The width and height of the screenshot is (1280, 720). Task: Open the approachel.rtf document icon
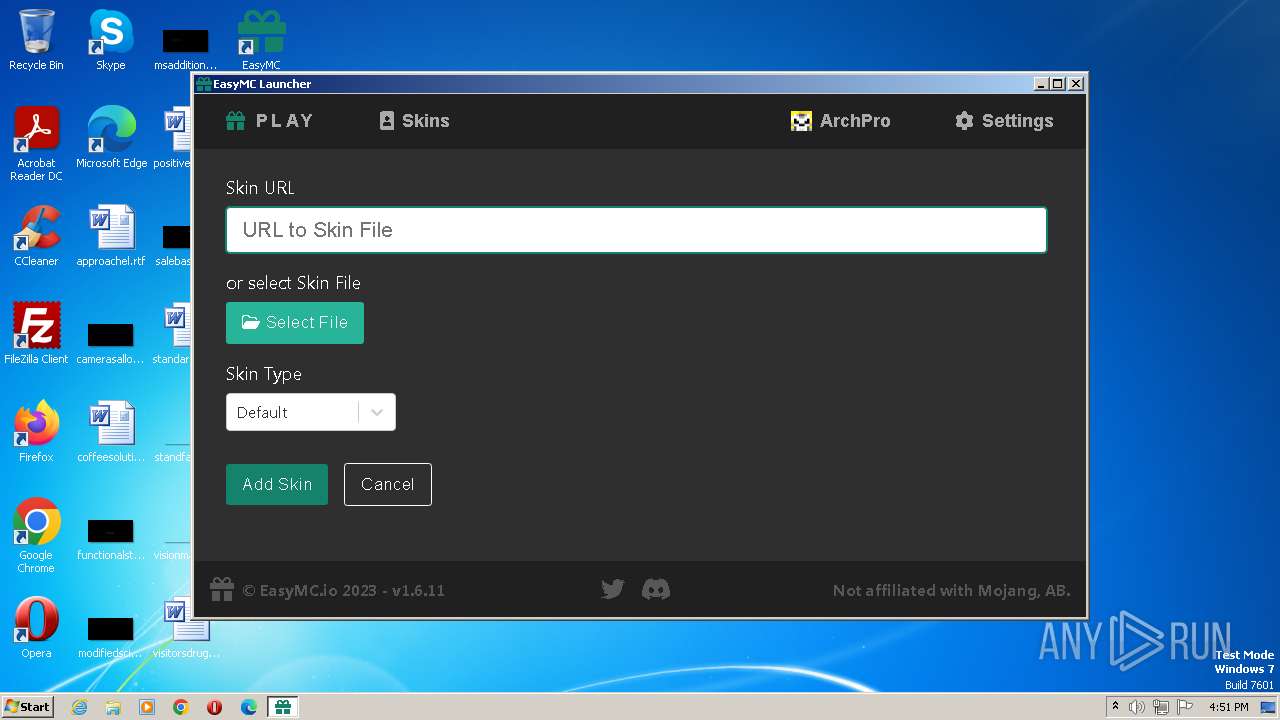(111, 236)
